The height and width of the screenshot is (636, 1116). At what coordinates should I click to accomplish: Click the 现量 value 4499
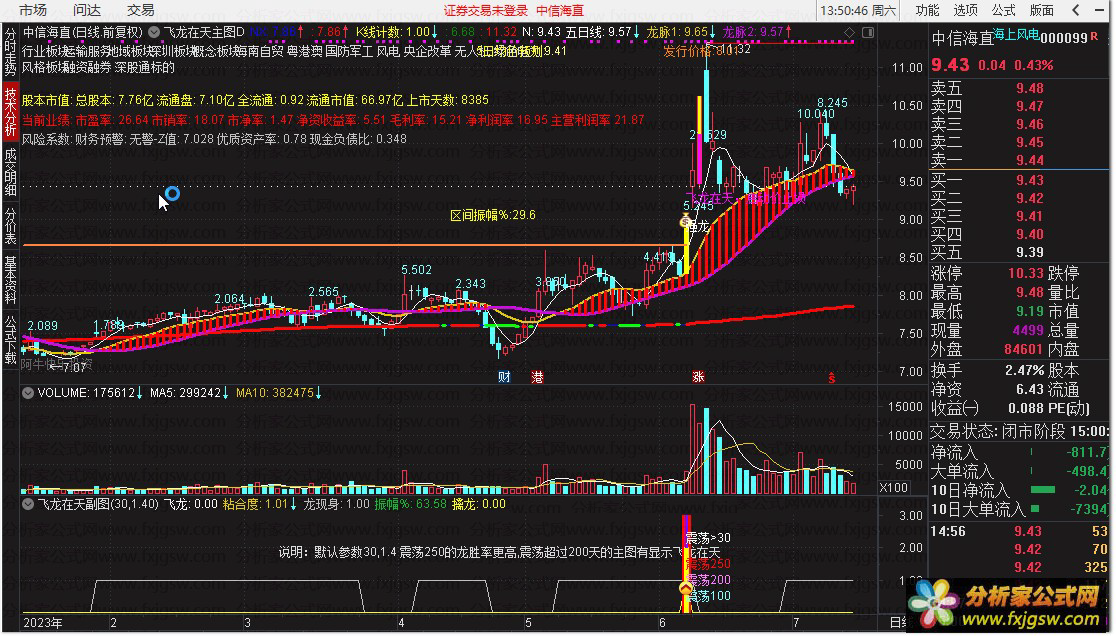tap(1028, 330)
